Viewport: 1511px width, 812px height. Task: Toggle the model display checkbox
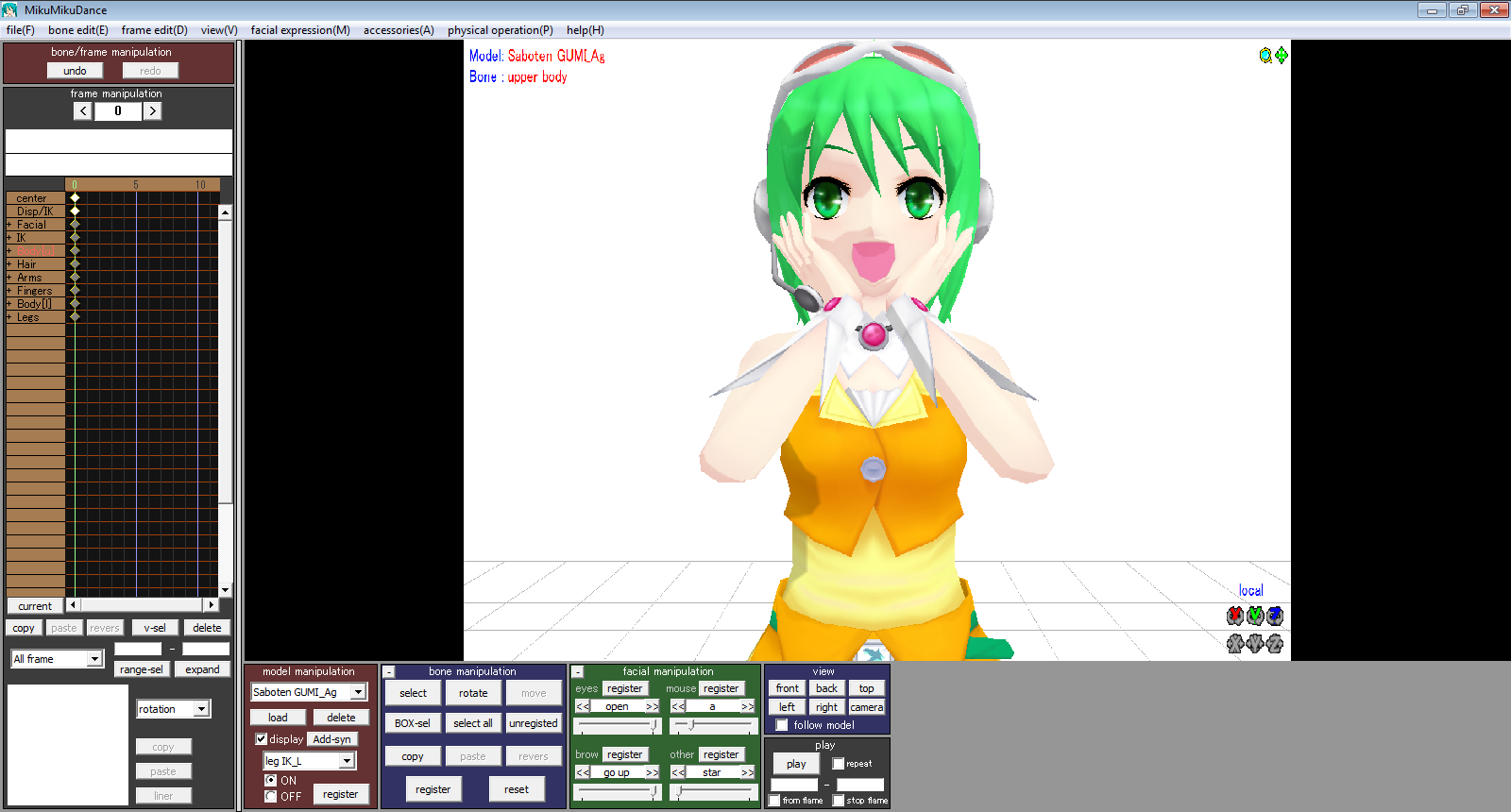click(x=262, y=739)
